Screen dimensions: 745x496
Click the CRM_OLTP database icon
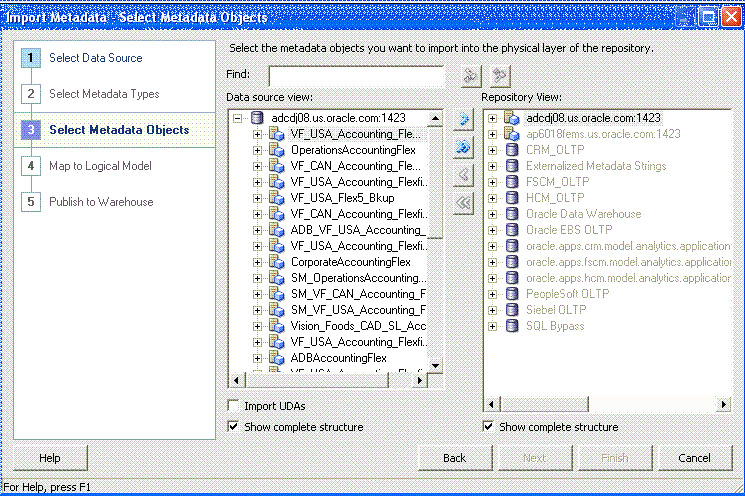[x=512, y=150]
